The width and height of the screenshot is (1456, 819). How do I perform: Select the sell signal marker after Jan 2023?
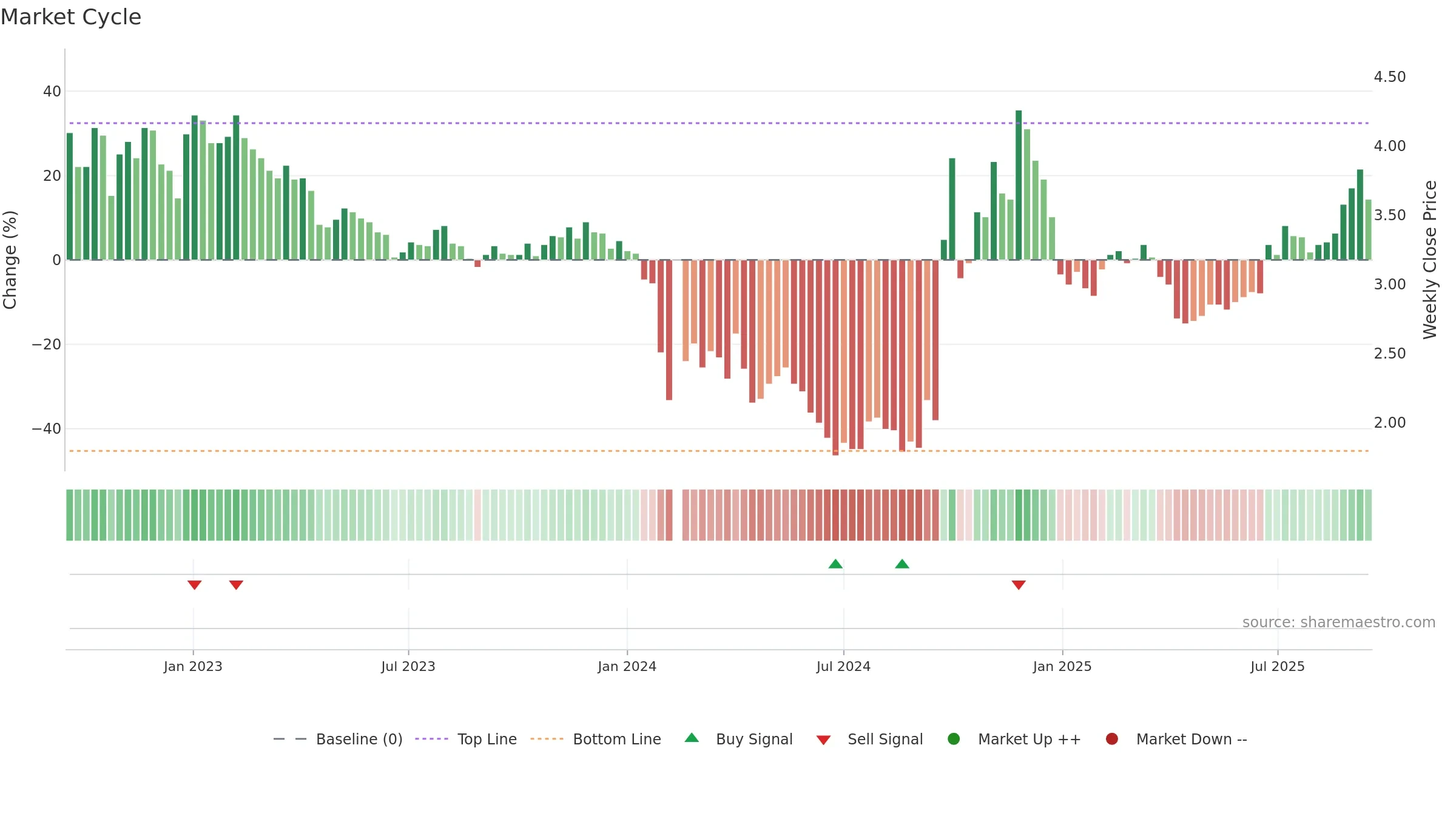click(236, 585)
